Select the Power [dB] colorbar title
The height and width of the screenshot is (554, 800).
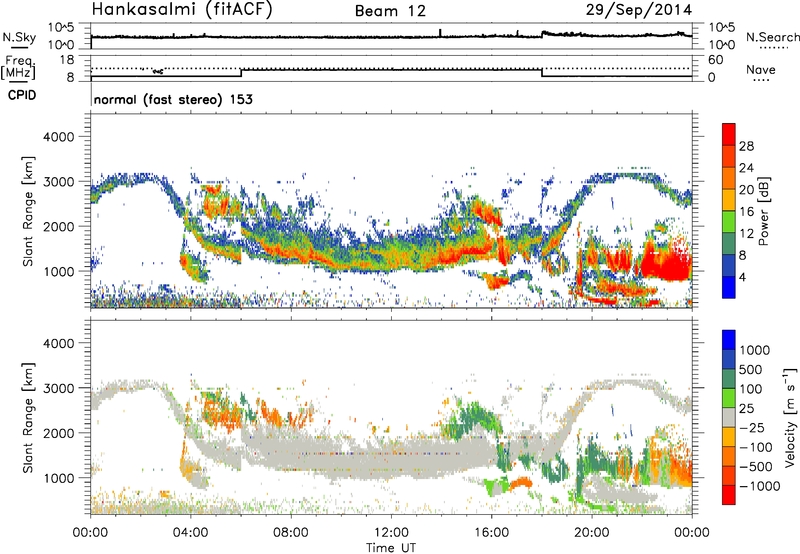click(x=763, y=211)
